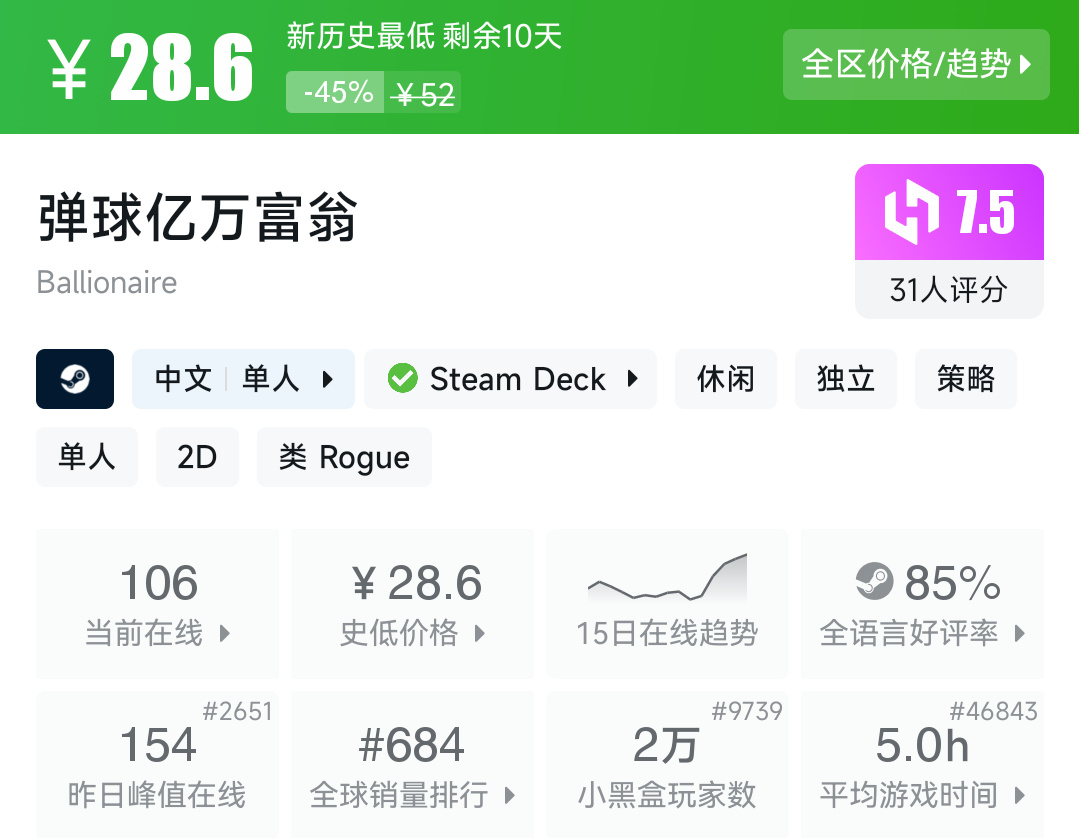
Task: Click the struck-through original price ¥52
Action: (423, 94)
